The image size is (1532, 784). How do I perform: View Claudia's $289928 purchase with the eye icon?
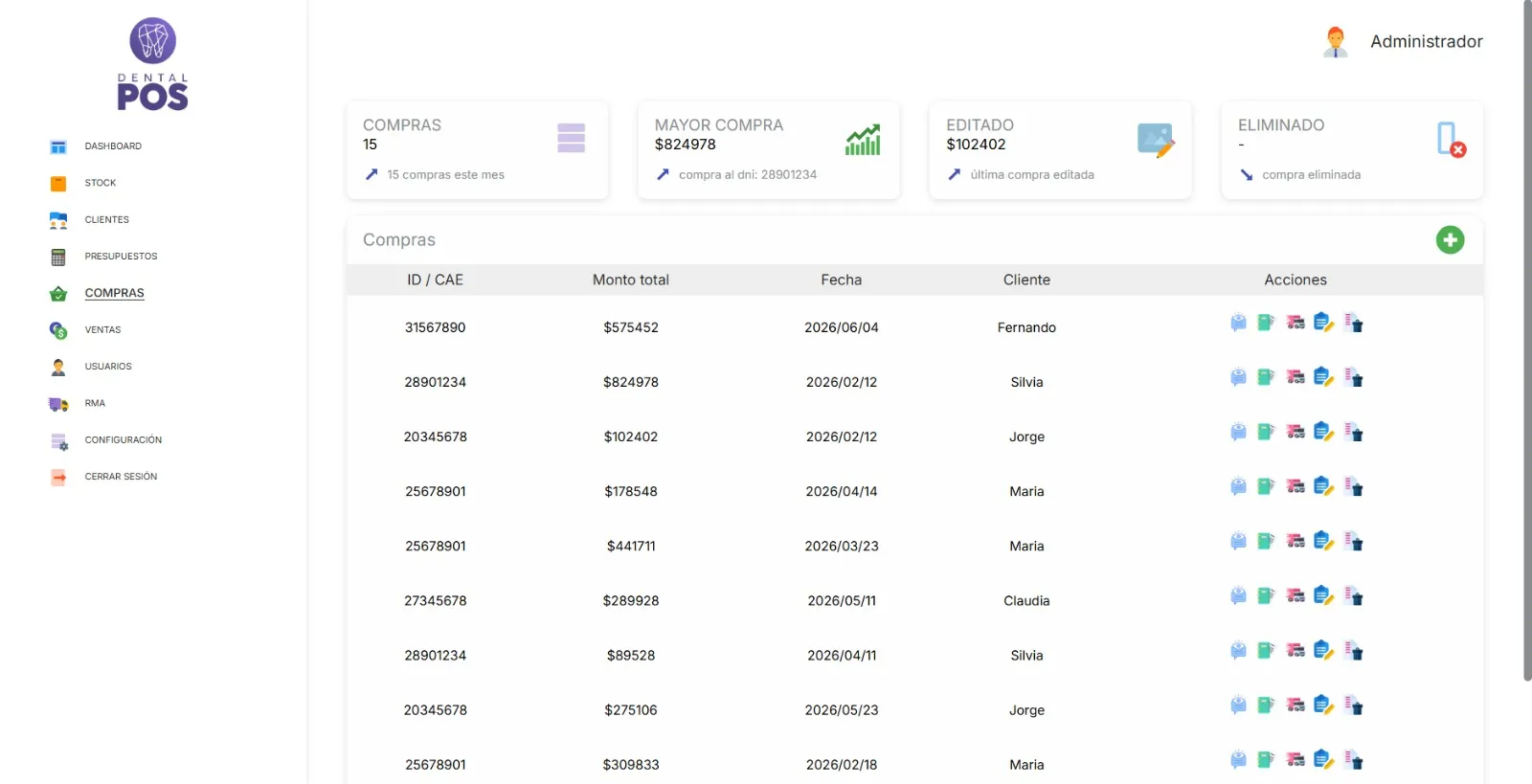1238,595
